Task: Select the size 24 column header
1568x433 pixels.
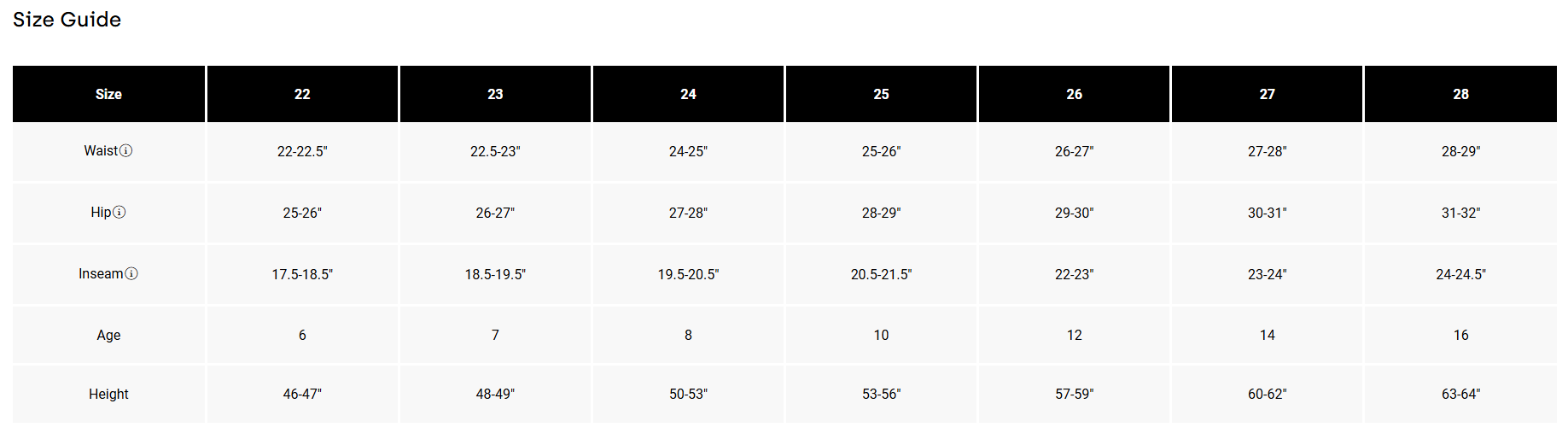Action: (x=688, y=94)
